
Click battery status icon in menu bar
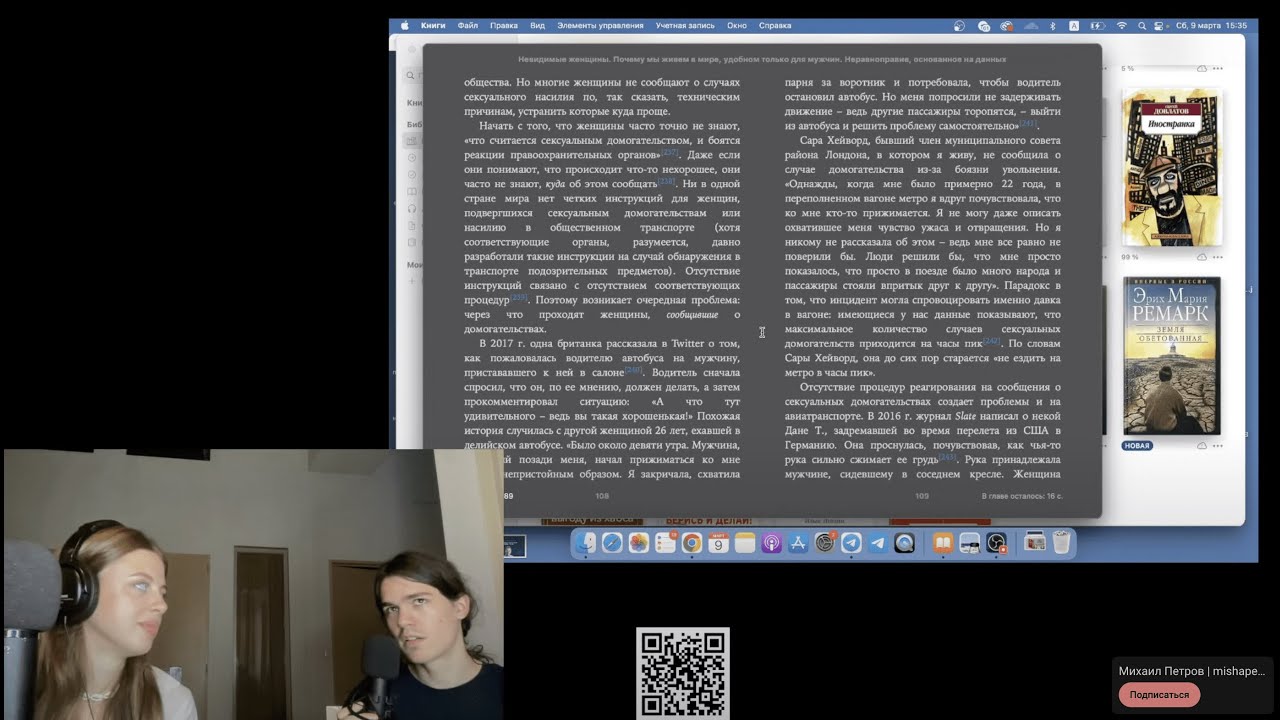click(1098, 25)
